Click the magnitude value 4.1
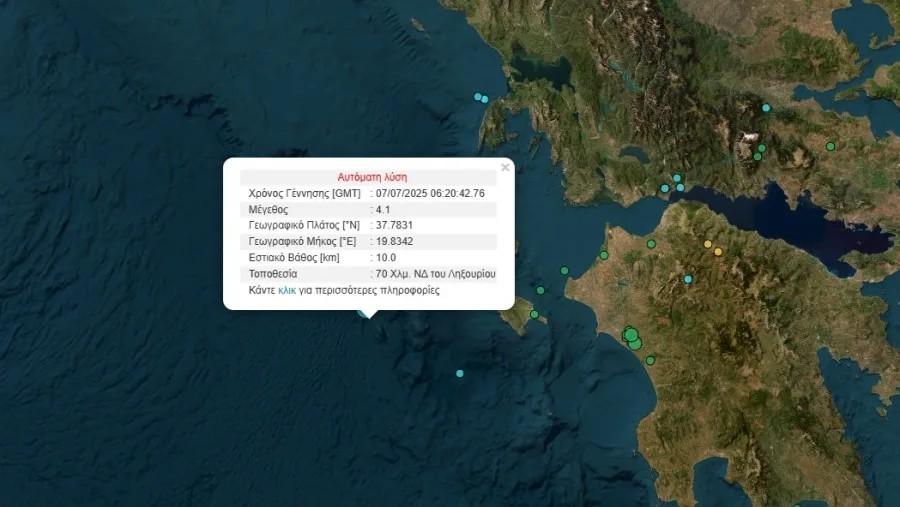Screen dimensions: 900x507 (x=383, y=210)
